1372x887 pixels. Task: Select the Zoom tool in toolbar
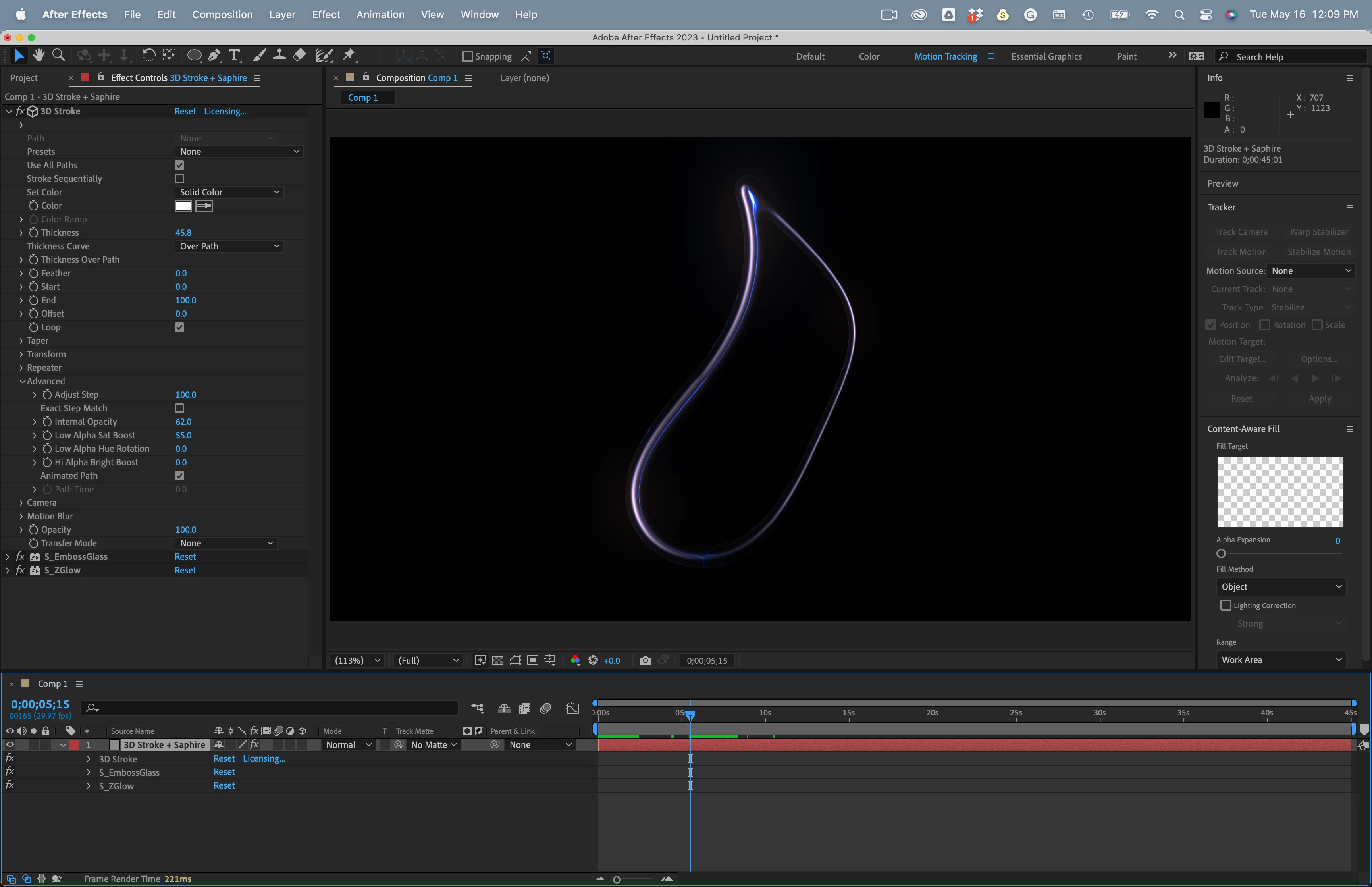coord(58,55)
